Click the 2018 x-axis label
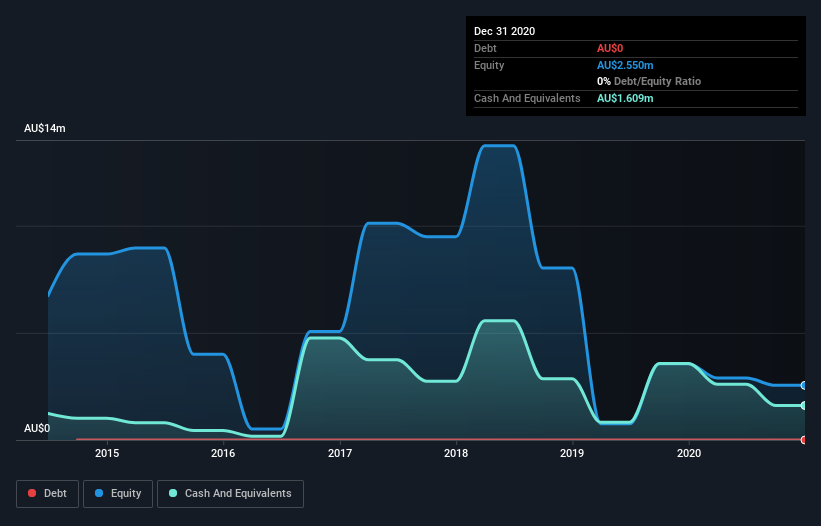The width and height of the screenshot is (821, 526). click(456, 453)
